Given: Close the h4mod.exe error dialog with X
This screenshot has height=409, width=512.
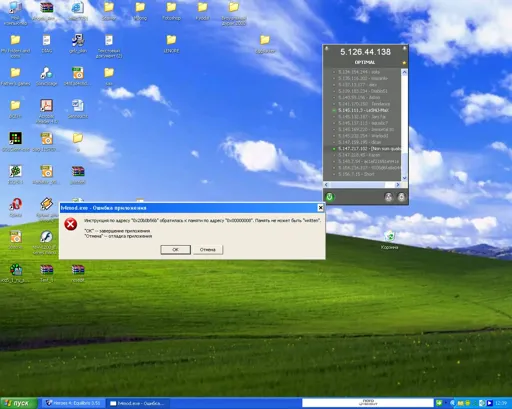Looking at the screenshot, I should (x=320, y=208).
